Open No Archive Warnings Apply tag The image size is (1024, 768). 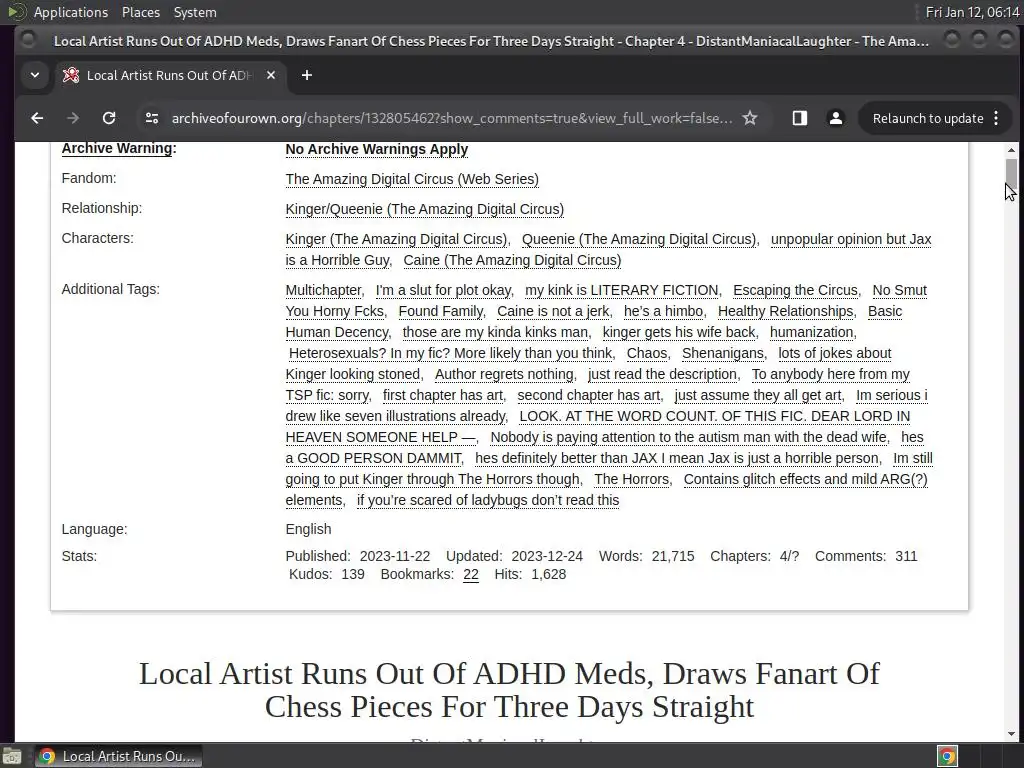pos(377,149)
